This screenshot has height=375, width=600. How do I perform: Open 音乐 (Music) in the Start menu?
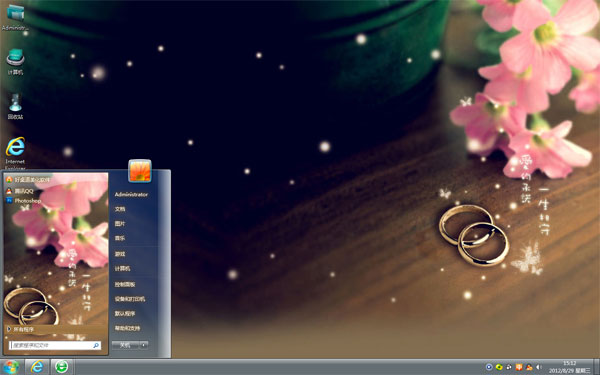coord(120,238)
